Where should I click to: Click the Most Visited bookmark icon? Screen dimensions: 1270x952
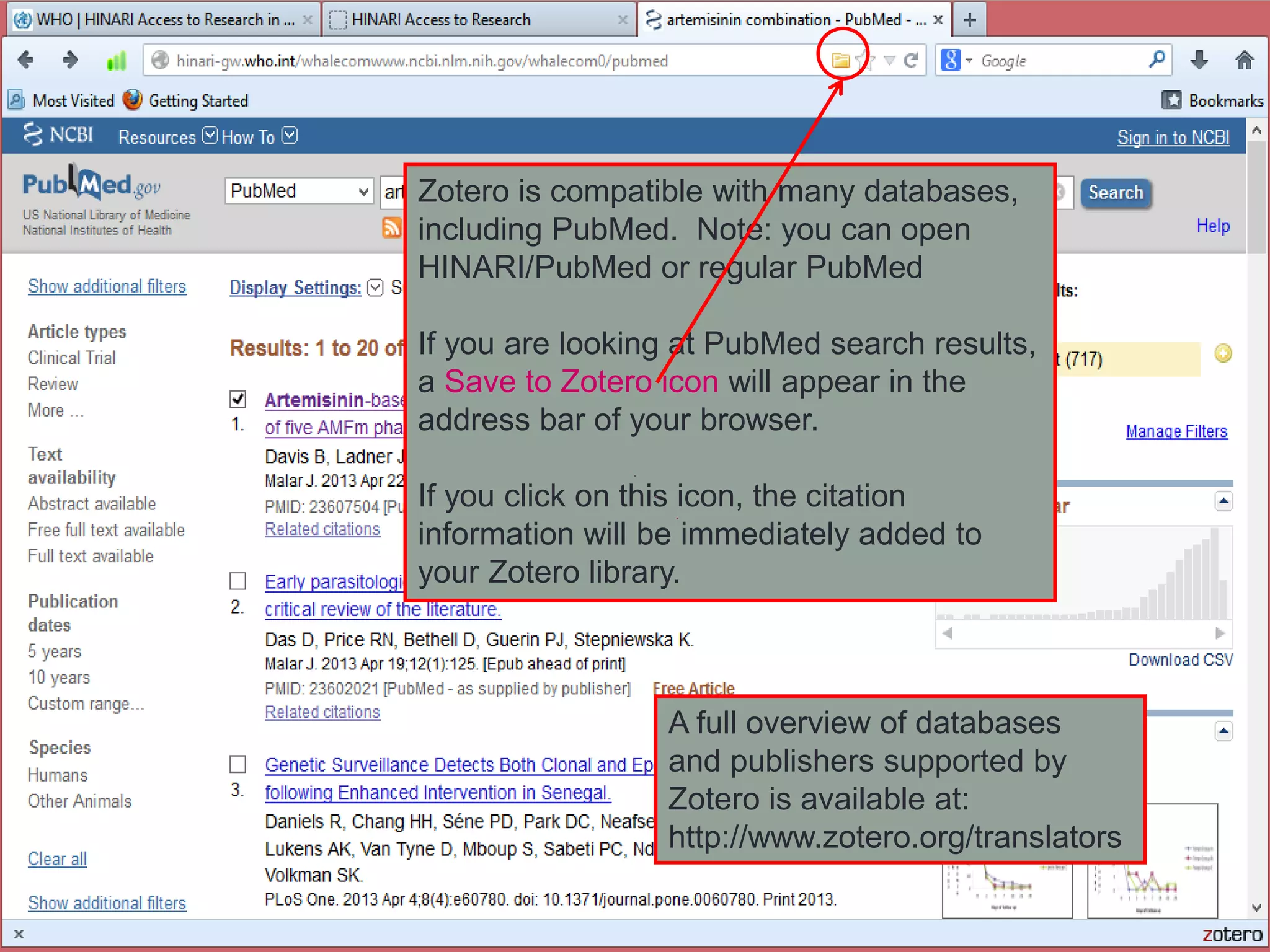17,100
